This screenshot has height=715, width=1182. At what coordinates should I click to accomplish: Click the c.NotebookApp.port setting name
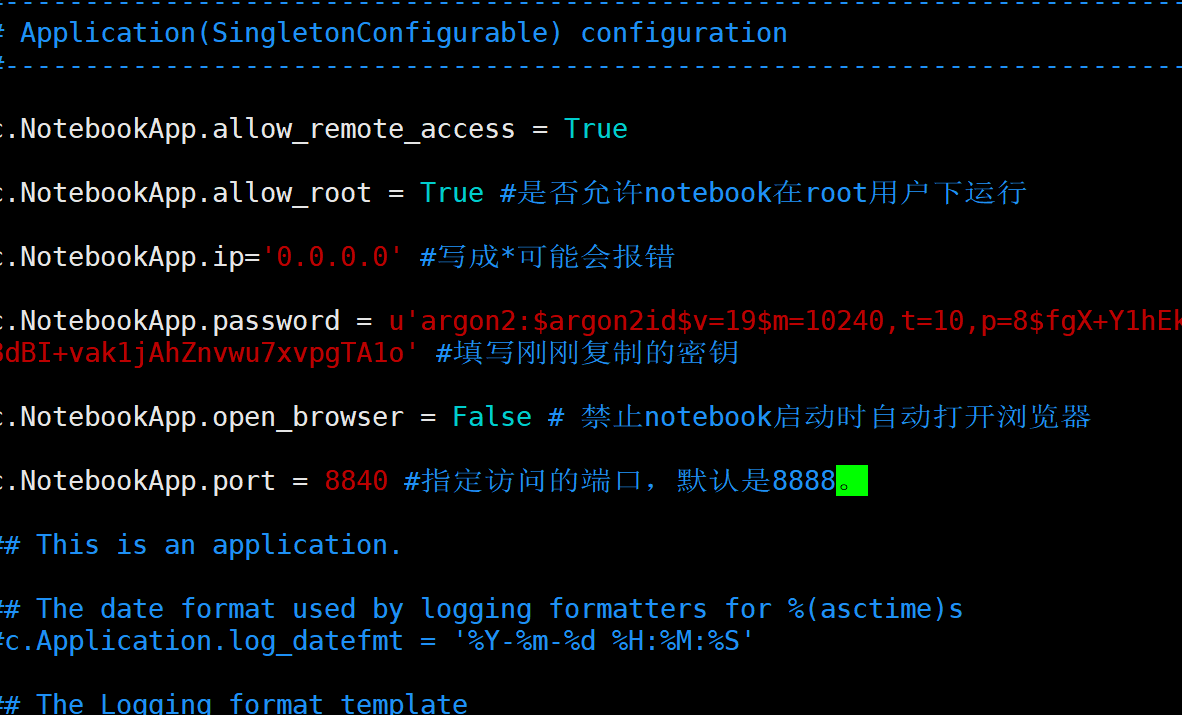[x=138, y=481]
